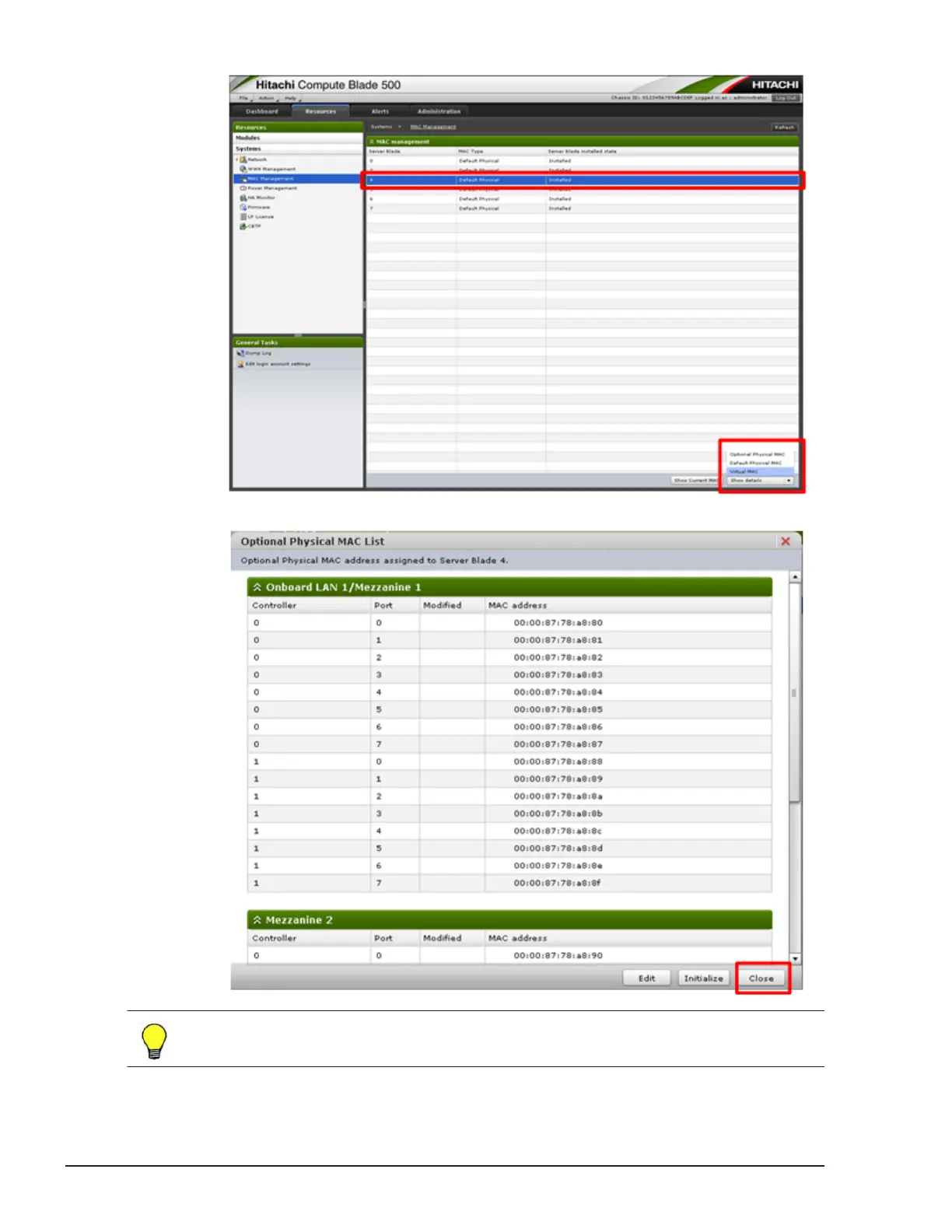Select MAC address 00:00:87:78:a8:83
Screen dimensions: 952x1232
(x=558, y=675)
